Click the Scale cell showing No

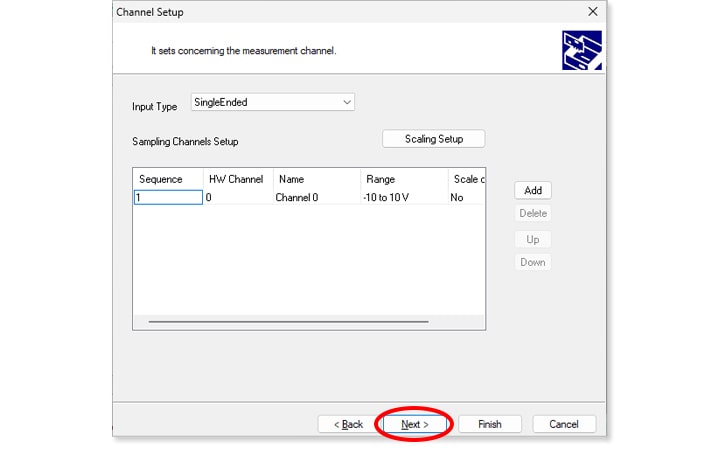(466, 198)
